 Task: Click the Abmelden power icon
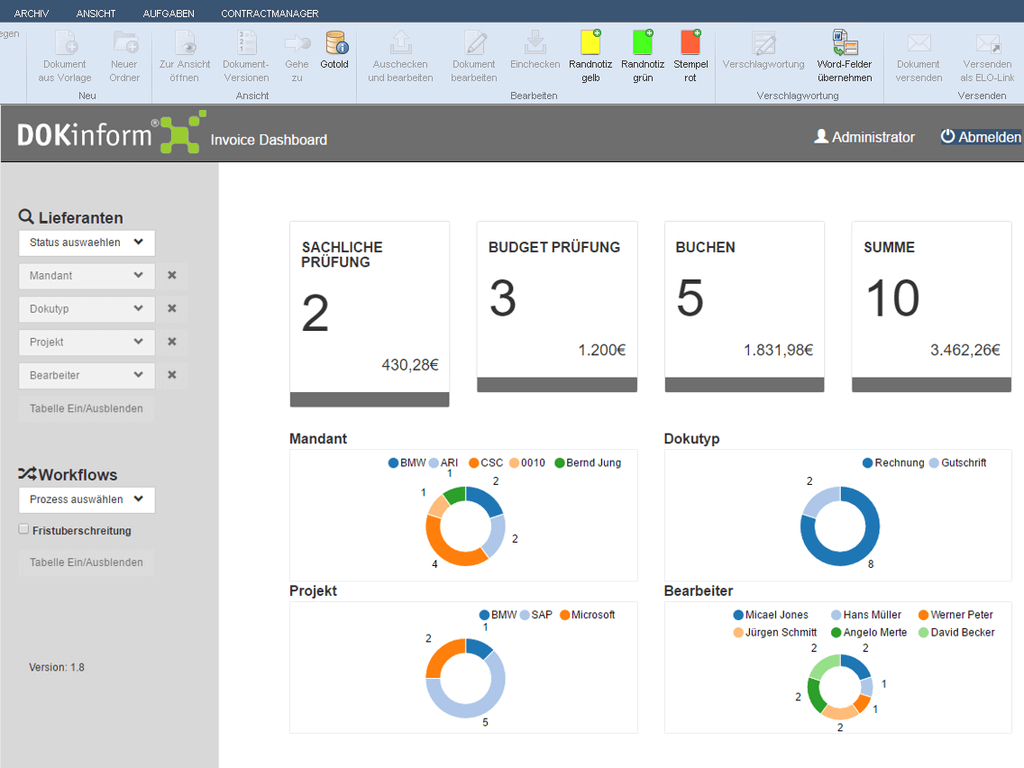click(x=948, y=137)
